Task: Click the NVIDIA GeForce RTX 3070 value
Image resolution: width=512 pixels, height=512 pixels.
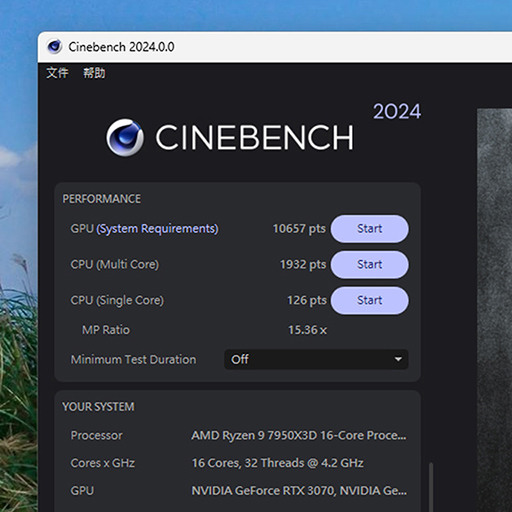Action: coord(299,491)
